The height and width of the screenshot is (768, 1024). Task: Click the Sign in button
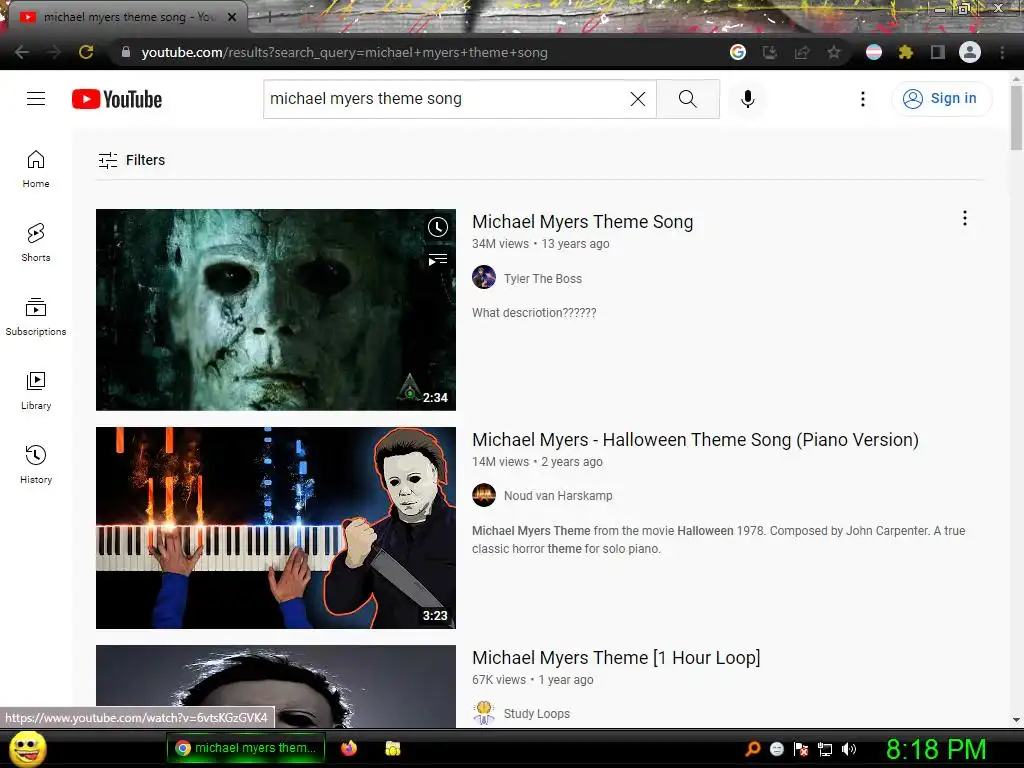pyautogui.click(x=941, y=99)
